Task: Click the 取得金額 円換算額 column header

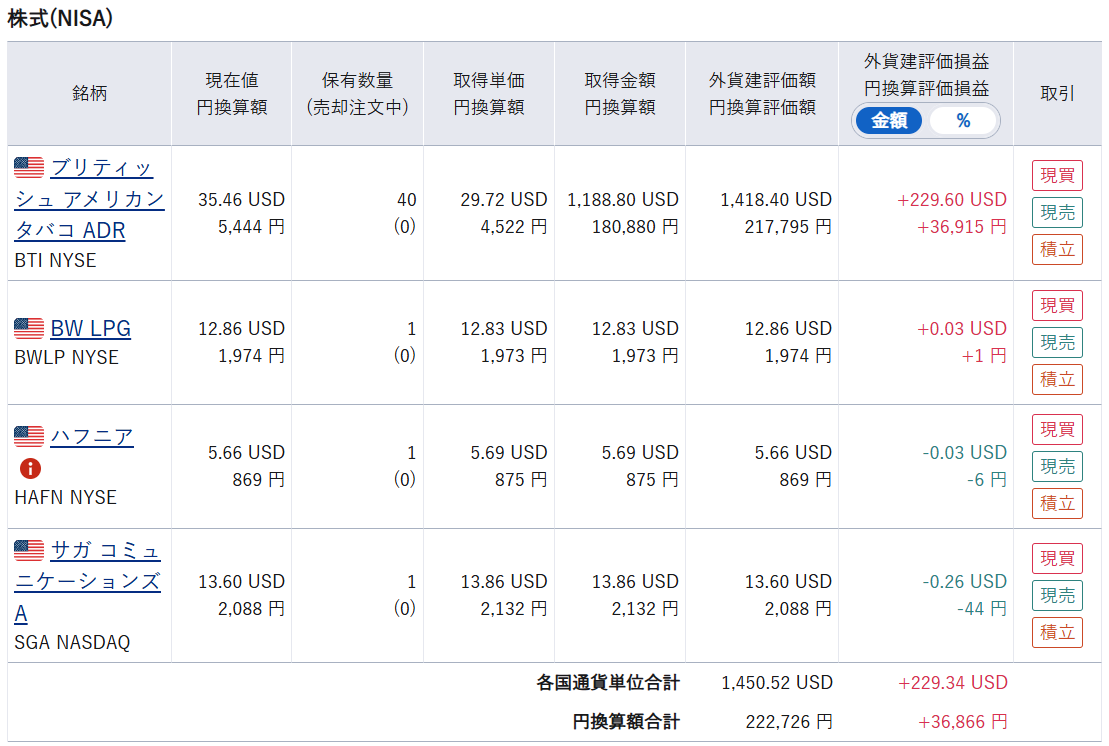Action: (620, 93)
